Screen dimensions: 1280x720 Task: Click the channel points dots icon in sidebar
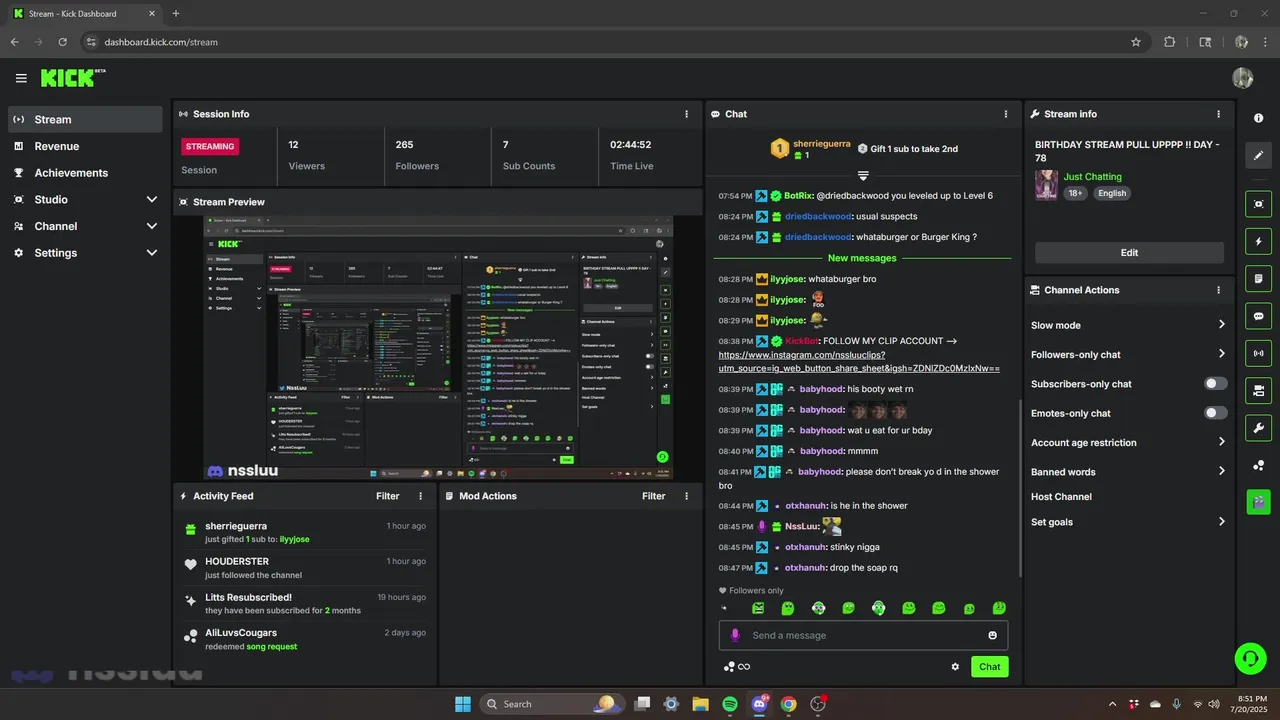click(1258, 465)
